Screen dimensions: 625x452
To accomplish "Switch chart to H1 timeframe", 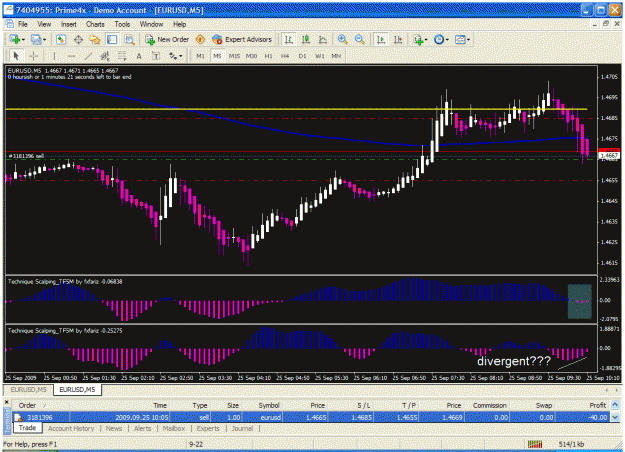I will (x=268, y=56).
